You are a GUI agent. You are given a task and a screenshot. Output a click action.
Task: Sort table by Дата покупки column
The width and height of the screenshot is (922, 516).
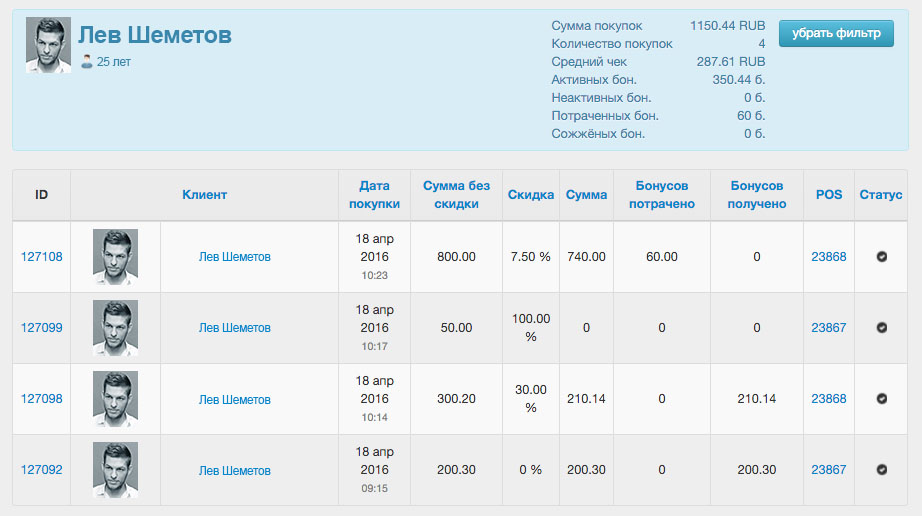[375, 195]
